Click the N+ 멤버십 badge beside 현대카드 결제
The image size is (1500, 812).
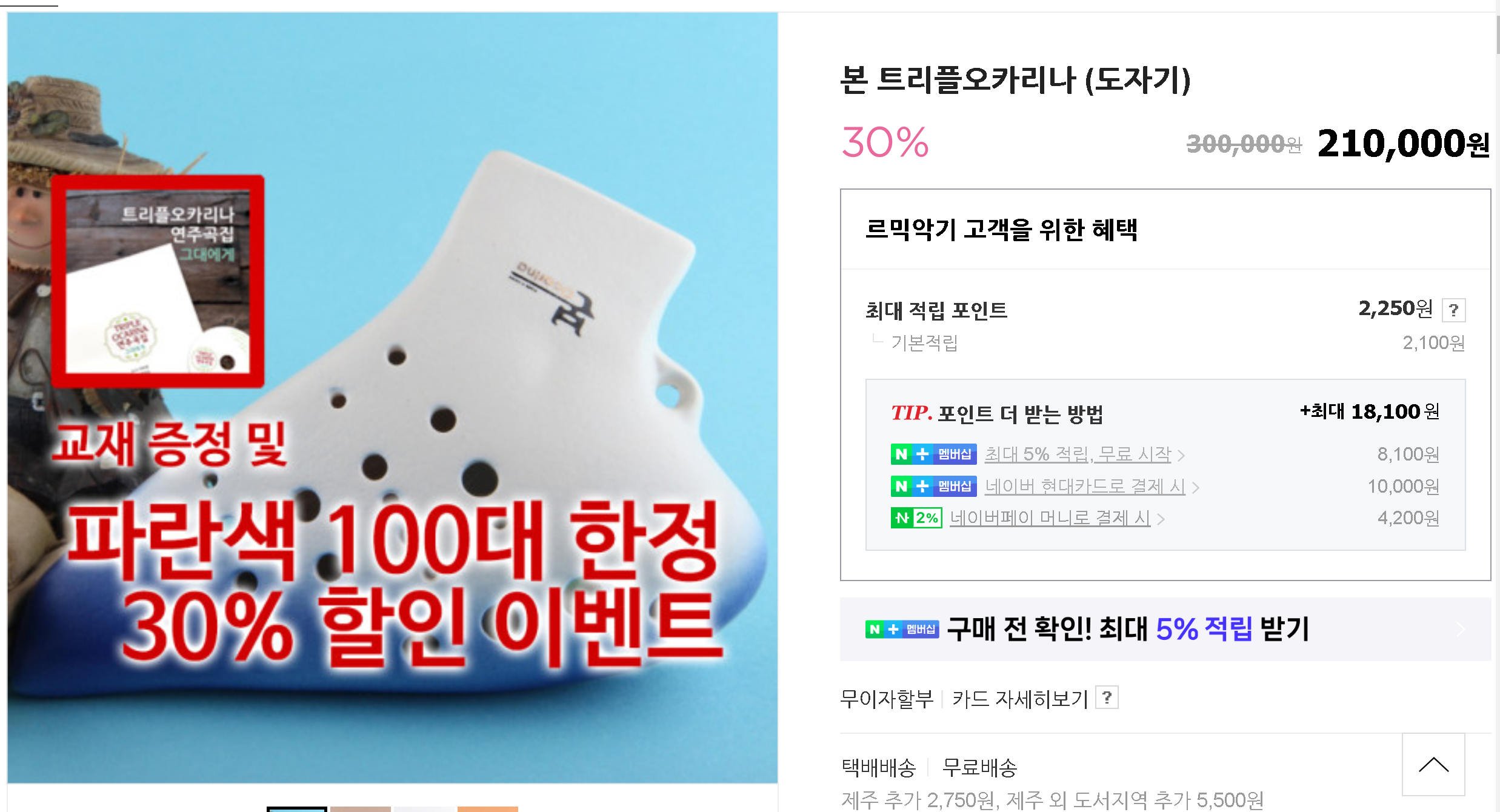[x=933, y=486]
